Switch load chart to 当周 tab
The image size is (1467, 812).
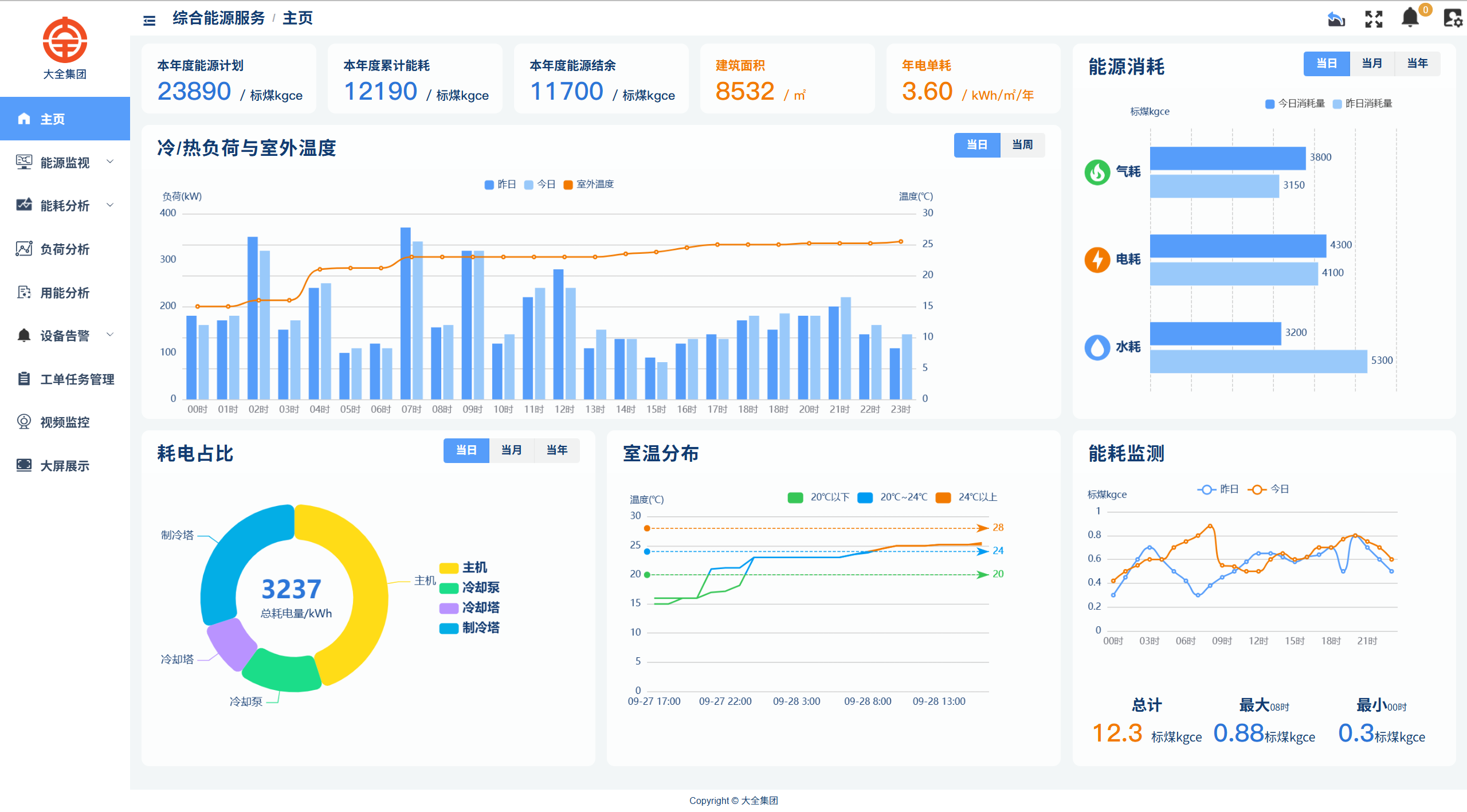(x=1022, y=145)
